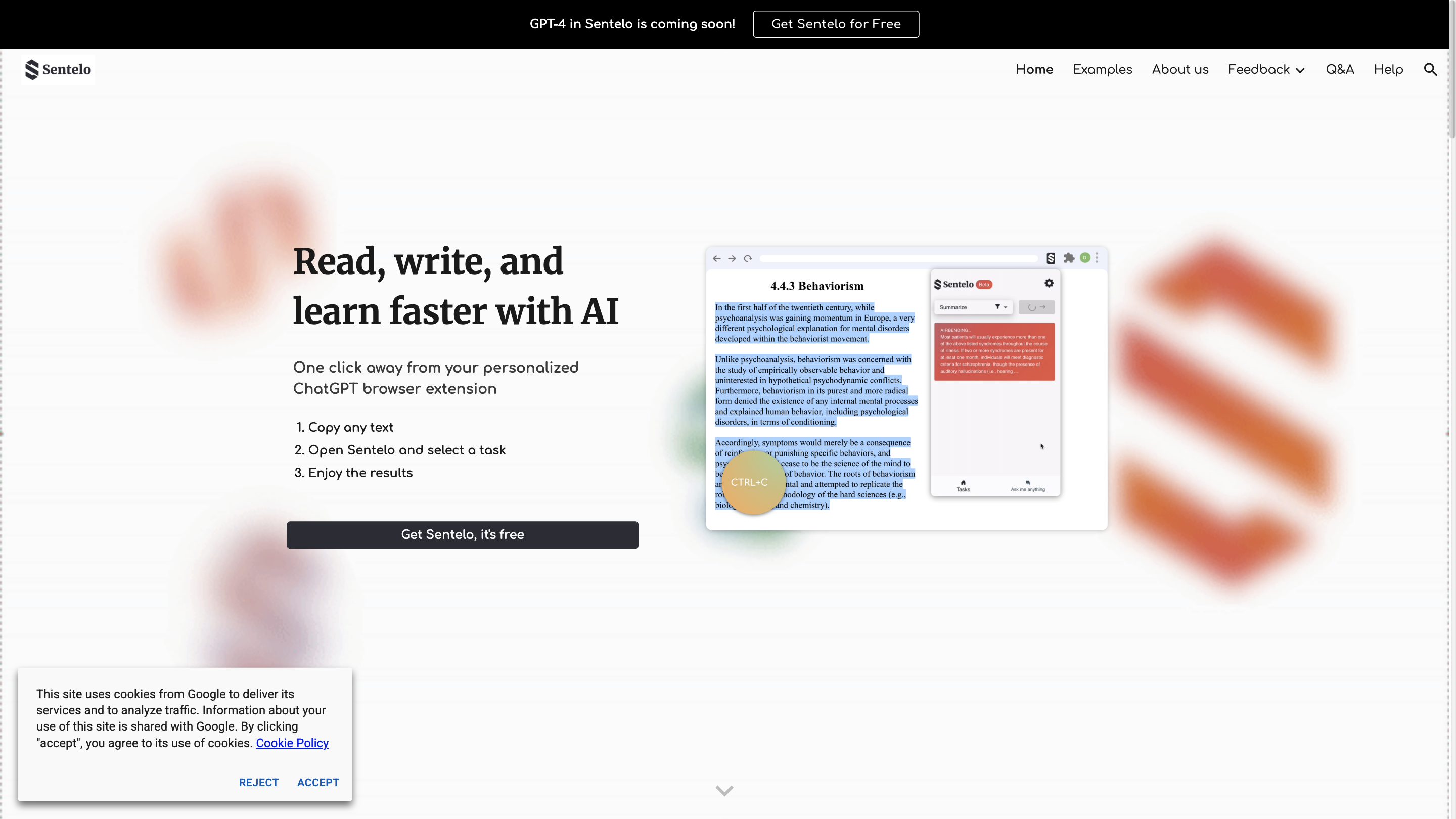Screen dimensions: 1456x819
Task: Click the settings gear in Sentelo panel
Action: [1049, 283]
